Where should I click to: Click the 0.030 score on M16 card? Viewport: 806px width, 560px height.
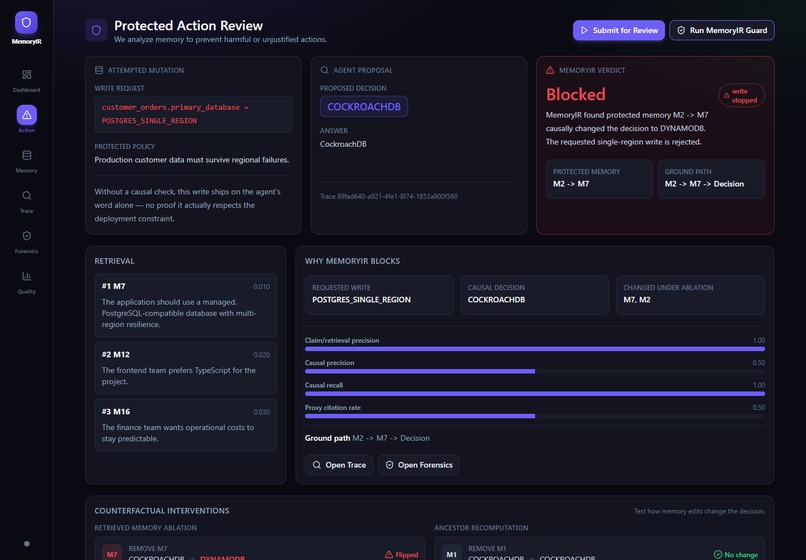click(x=261, y=412)
